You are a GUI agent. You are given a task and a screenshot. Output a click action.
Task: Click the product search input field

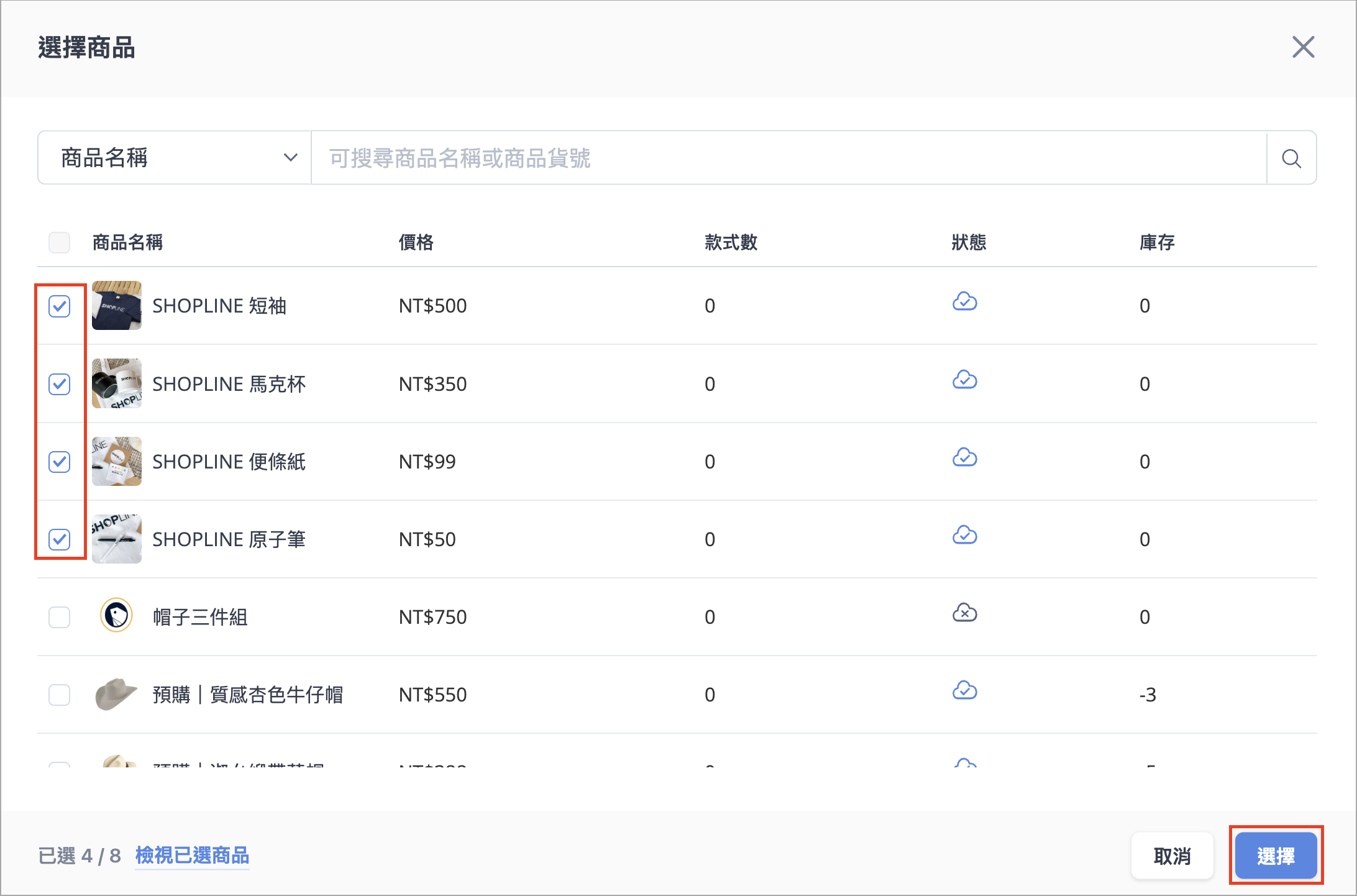pos(788,158)
